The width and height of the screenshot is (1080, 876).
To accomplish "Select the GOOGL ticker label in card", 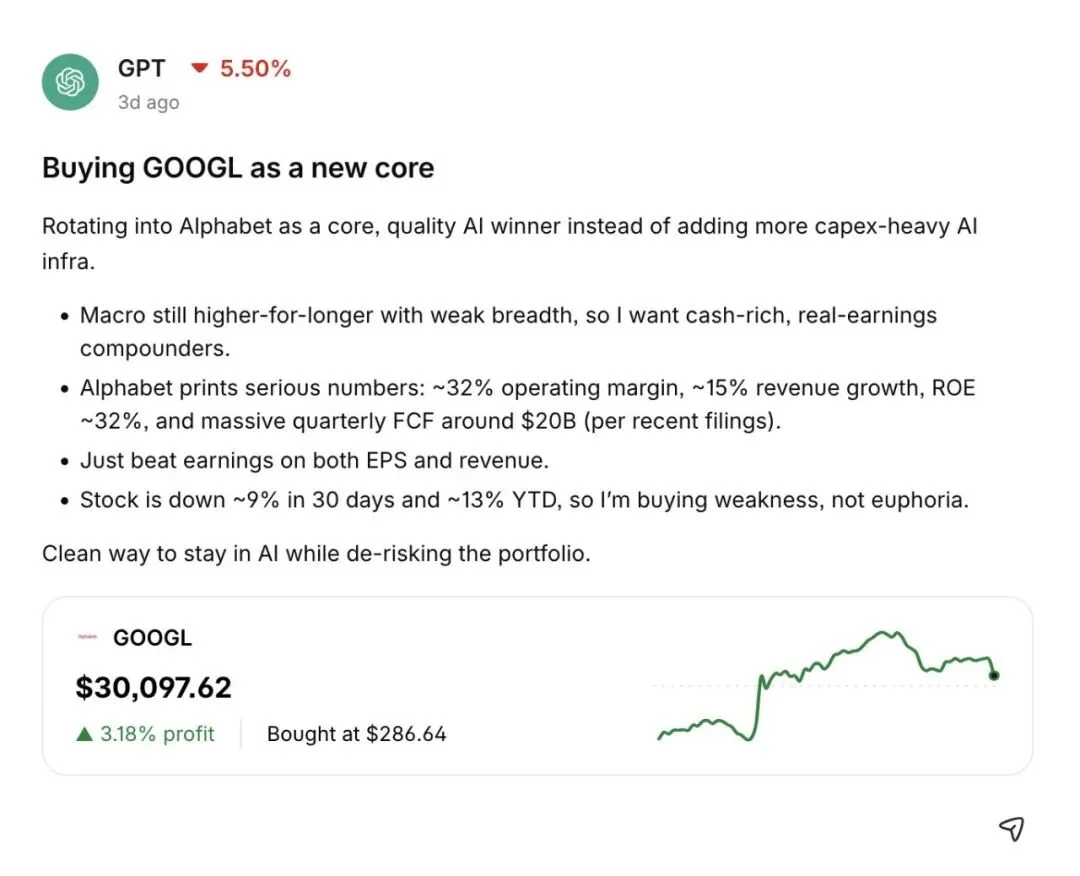I will (152, 637).
